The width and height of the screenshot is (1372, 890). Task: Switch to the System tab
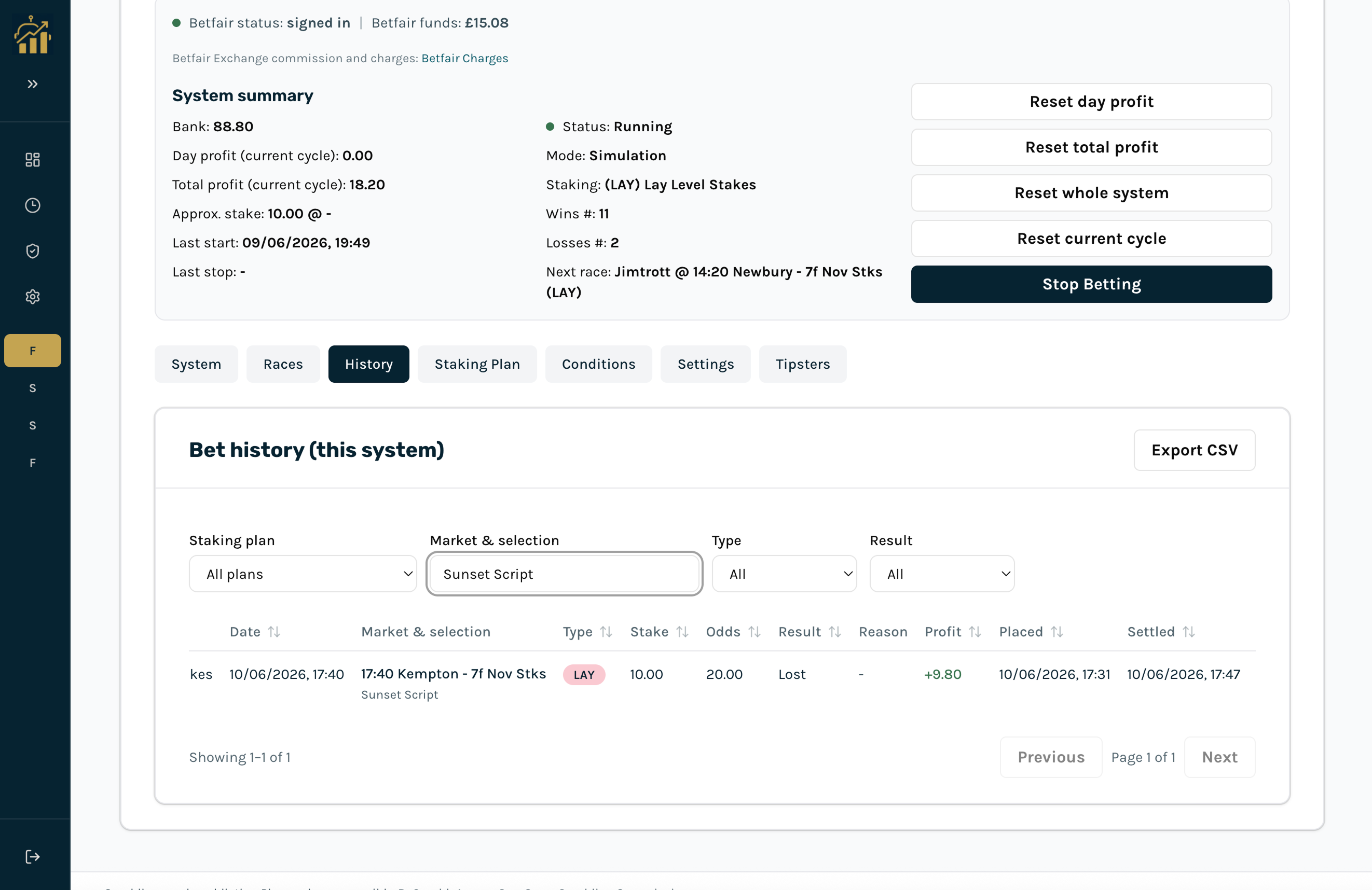click(196, 364)
